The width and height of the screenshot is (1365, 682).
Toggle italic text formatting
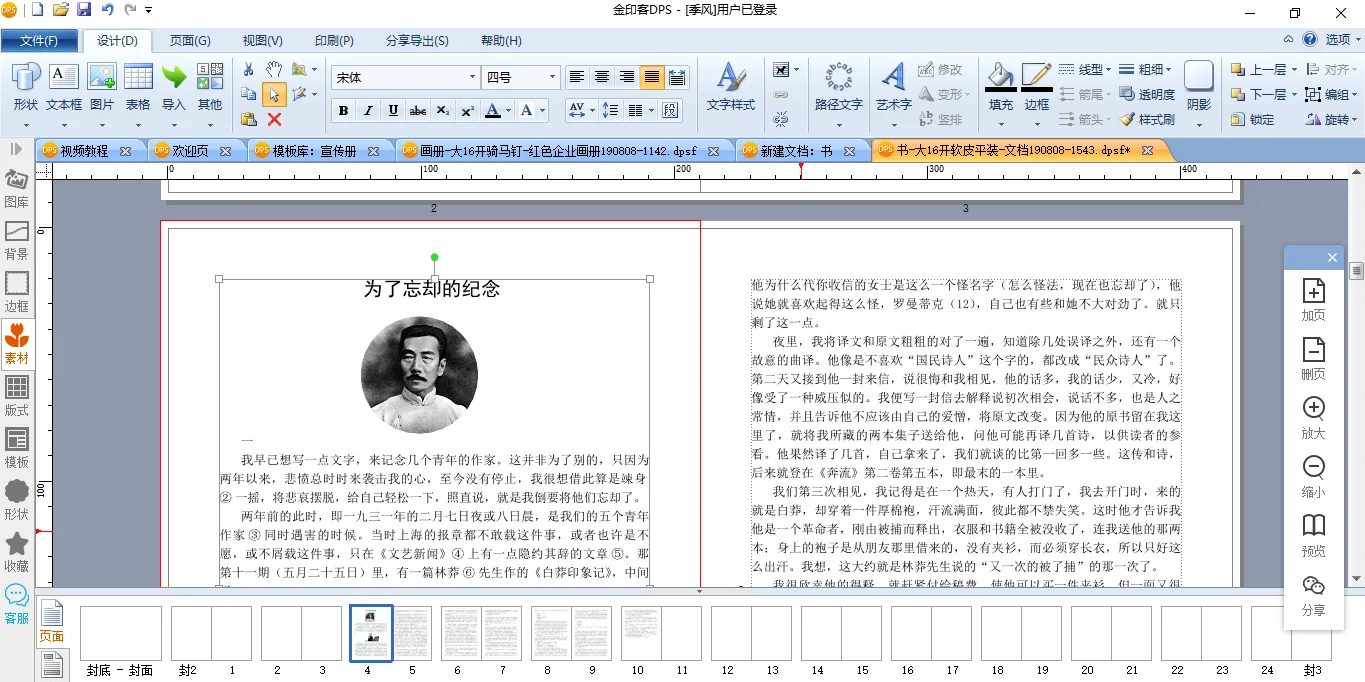(368, 110)
